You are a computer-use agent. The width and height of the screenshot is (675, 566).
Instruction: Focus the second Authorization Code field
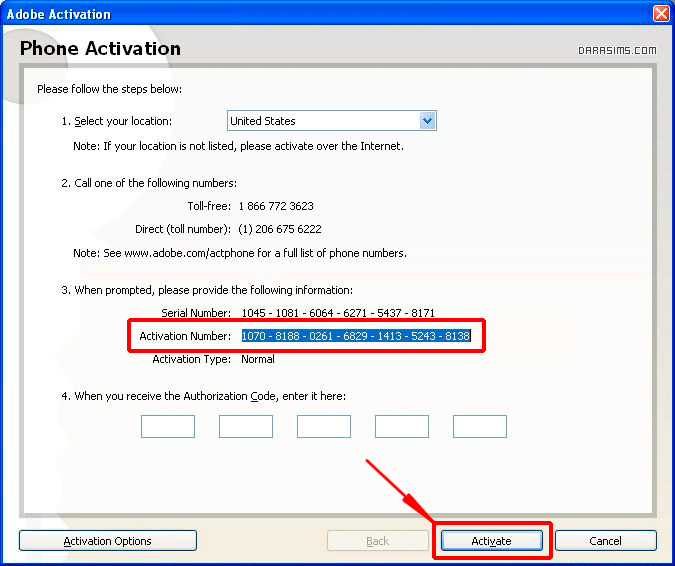[246, 426]
